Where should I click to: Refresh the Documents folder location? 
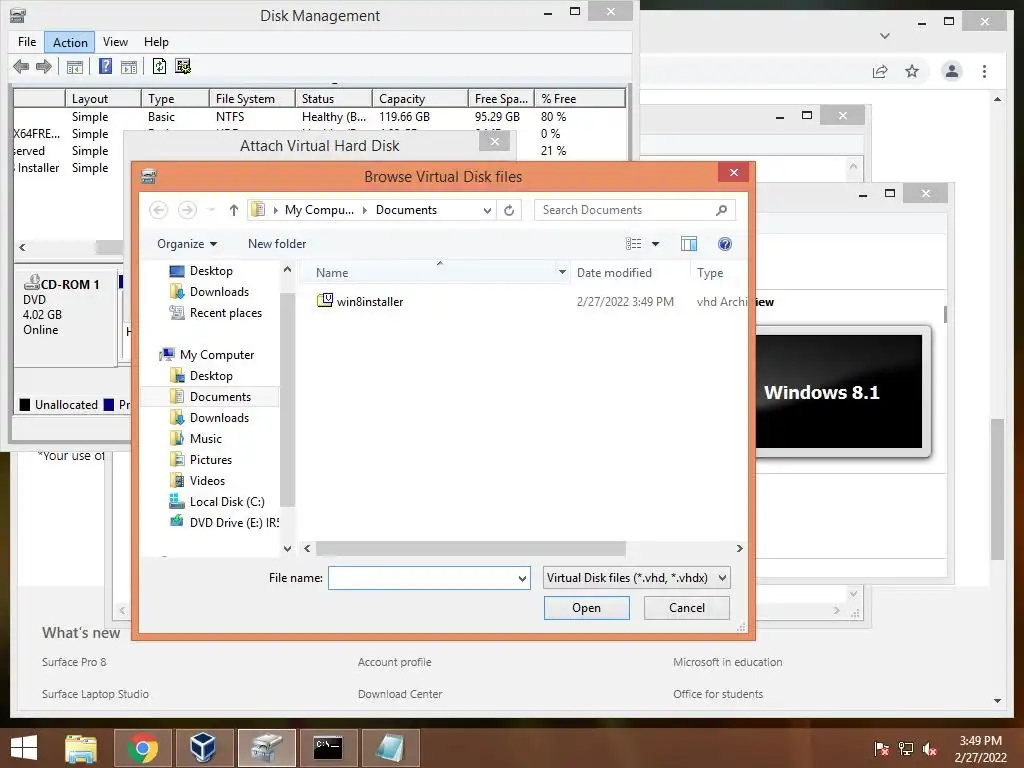click(509, 210)
